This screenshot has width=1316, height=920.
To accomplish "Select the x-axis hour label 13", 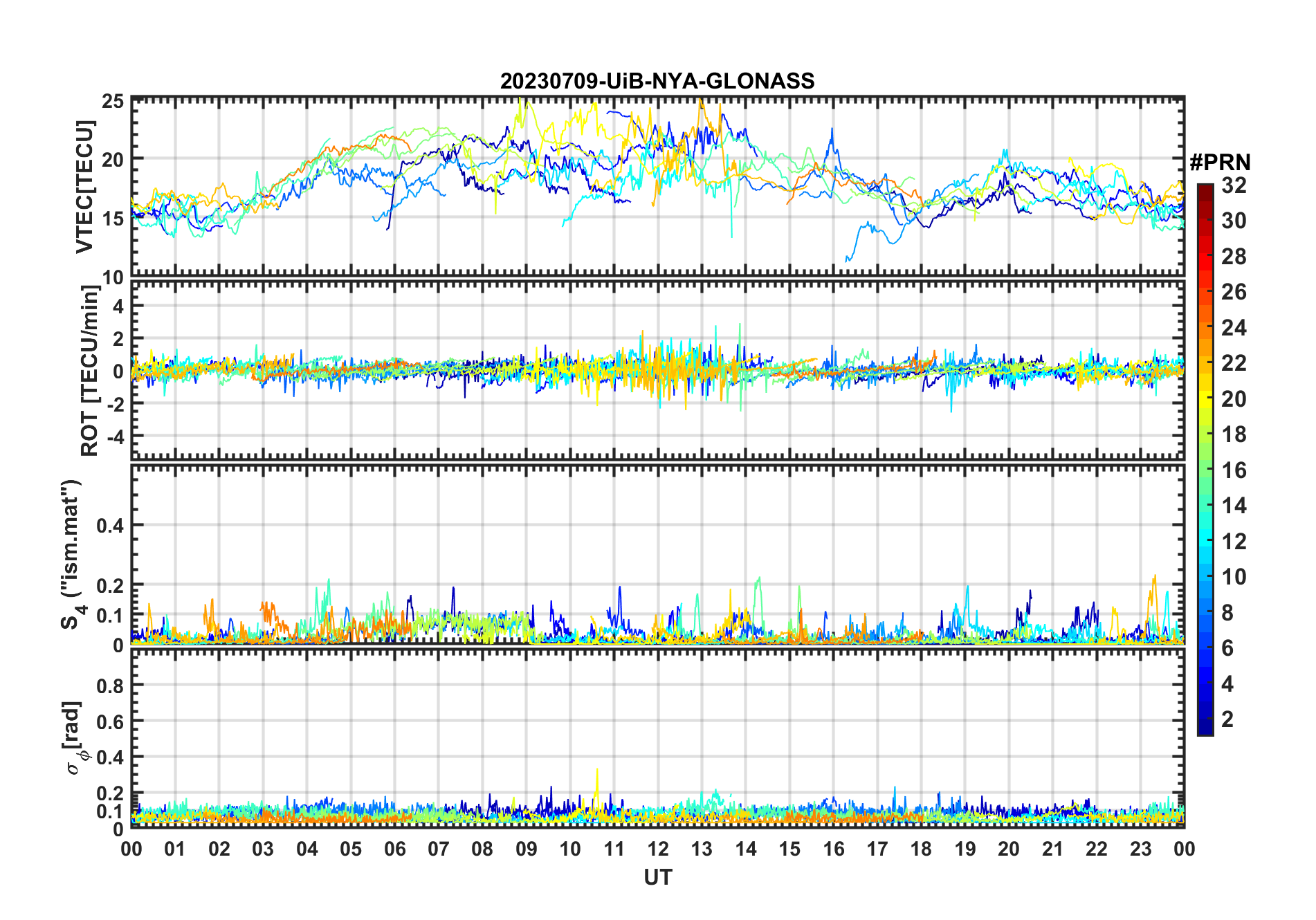I will click(x=702, y=849).
